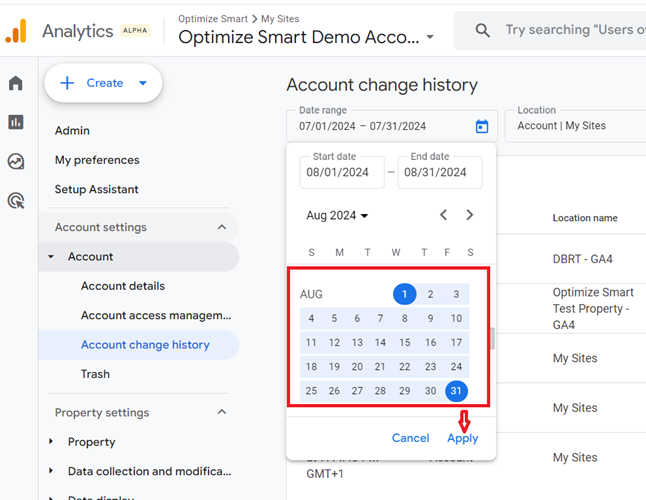Open the Reports bar chart icon
This screenshot has width=646, height=500.
coord(16,122)
